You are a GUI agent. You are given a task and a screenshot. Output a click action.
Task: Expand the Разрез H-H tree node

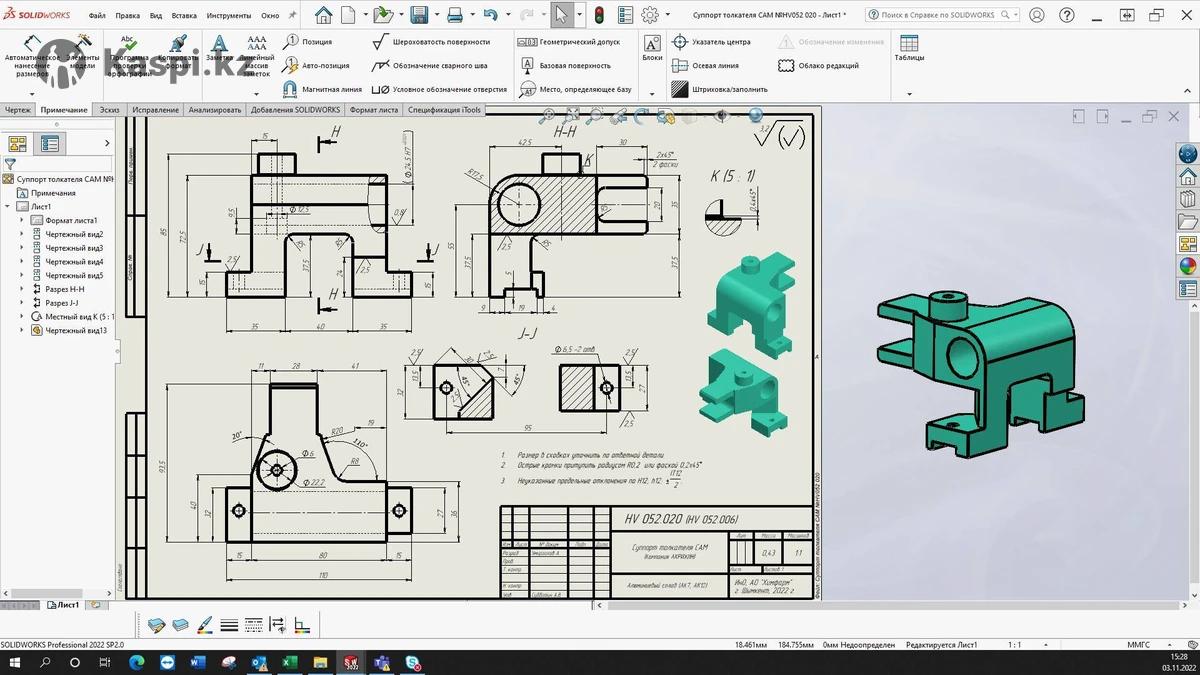23,289
